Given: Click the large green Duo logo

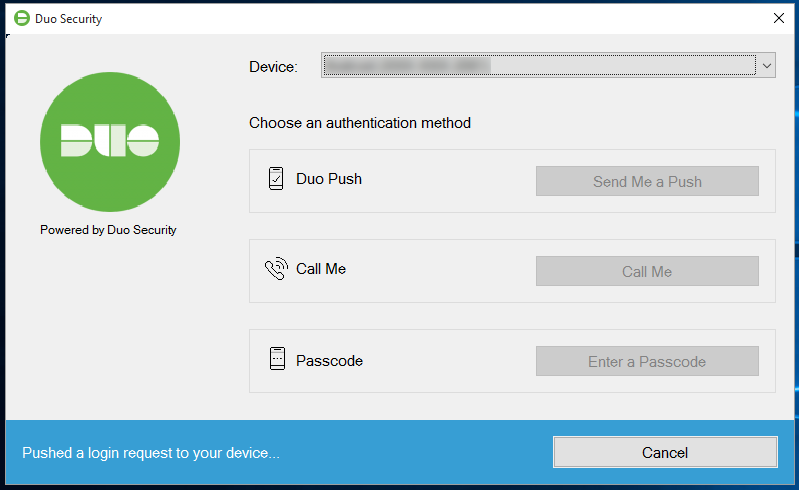Looking at the screenshot, I should pyautogui.click(x=109, y=142).
